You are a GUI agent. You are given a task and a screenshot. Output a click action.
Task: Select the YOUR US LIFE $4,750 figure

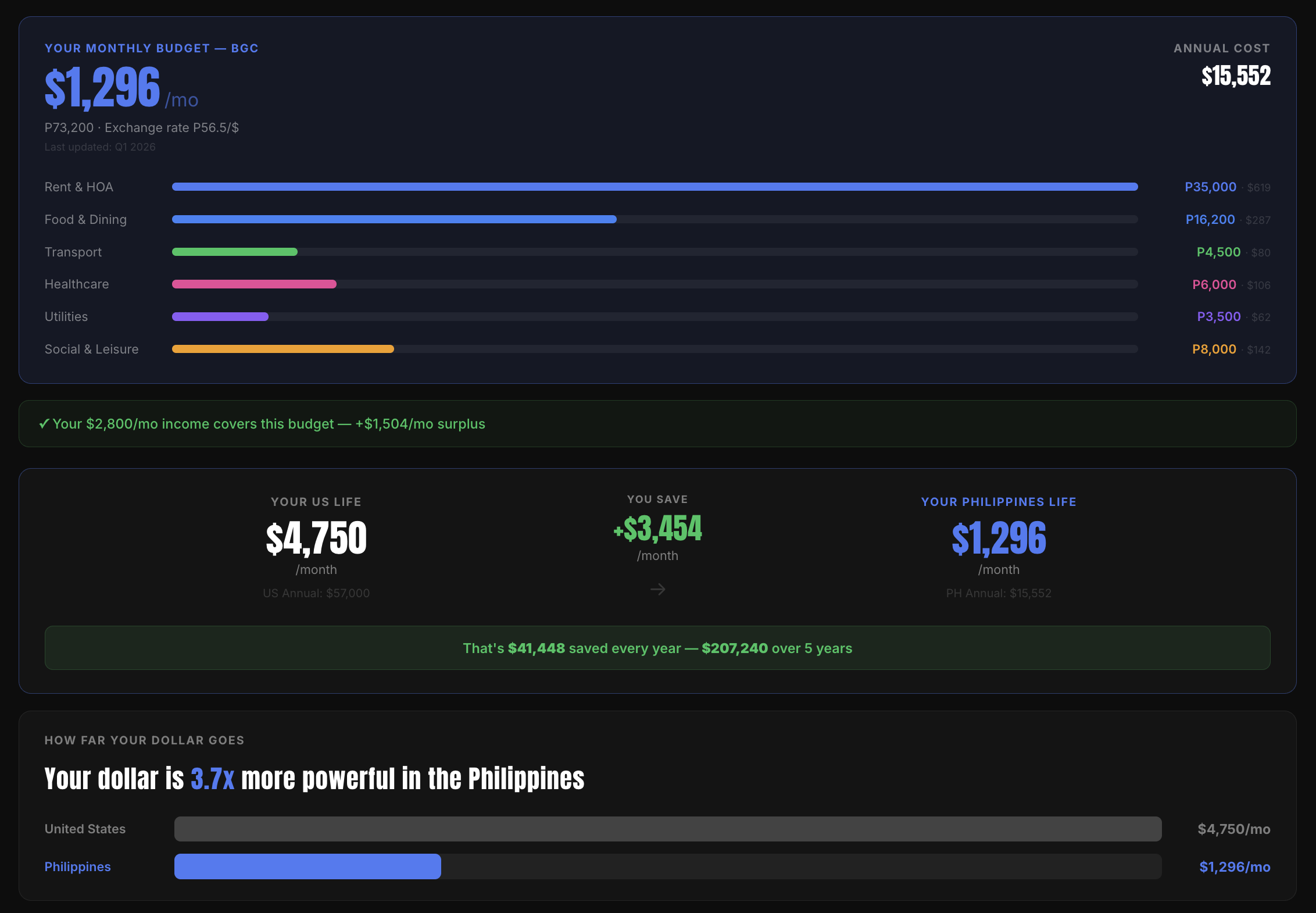[316, 538]
